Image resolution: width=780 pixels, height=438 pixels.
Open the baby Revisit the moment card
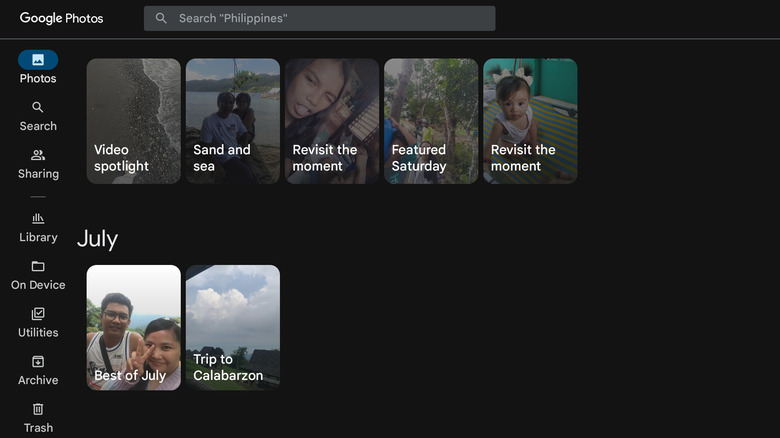click(x=530, y=121)
